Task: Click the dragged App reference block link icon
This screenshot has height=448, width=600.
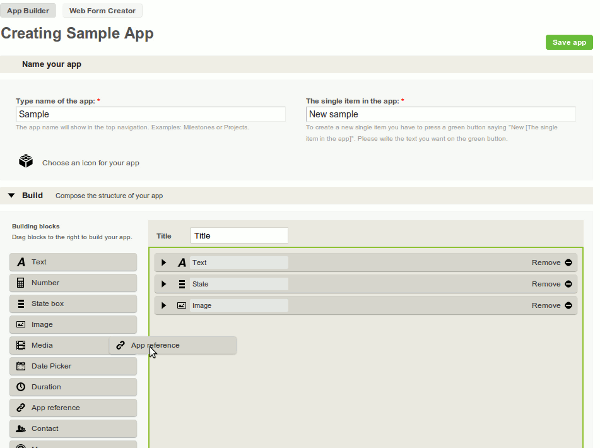Action: [x=121, y=345]
